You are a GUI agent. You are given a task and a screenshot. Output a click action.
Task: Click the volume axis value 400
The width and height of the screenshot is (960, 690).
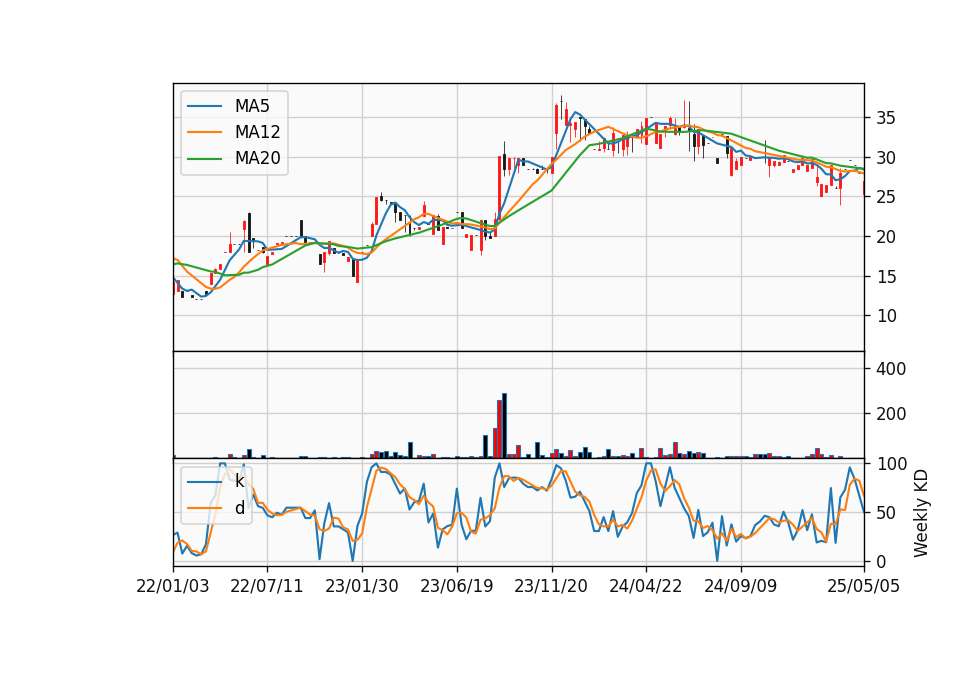pos(891,369)
